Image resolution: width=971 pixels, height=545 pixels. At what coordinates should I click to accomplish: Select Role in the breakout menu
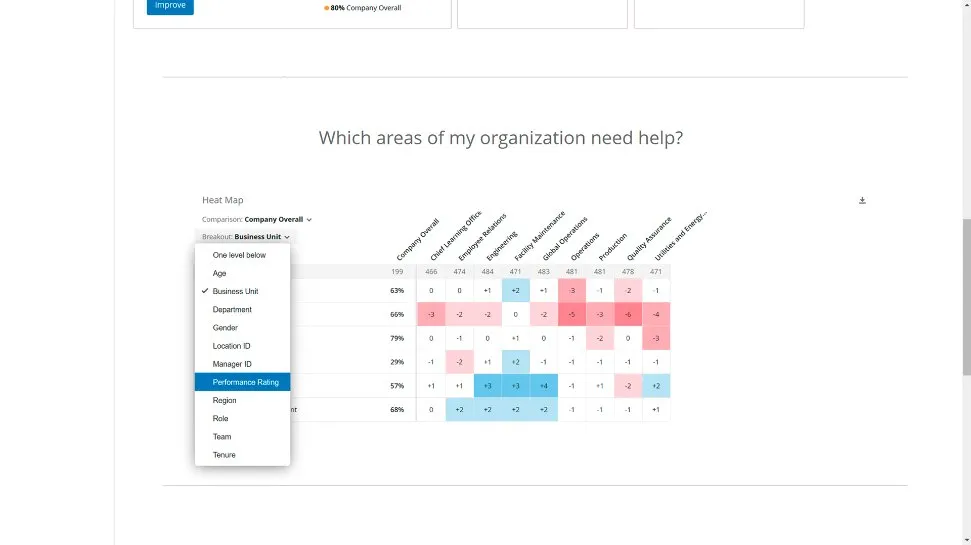[x=220, y=418]
